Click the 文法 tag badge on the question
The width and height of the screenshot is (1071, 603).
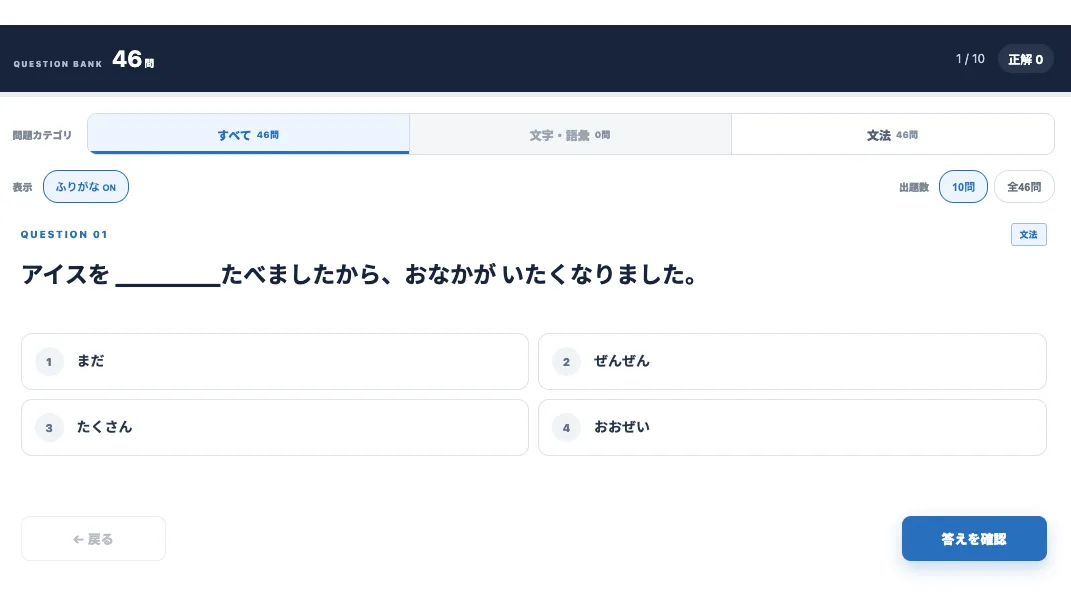tap(1029, 234)
